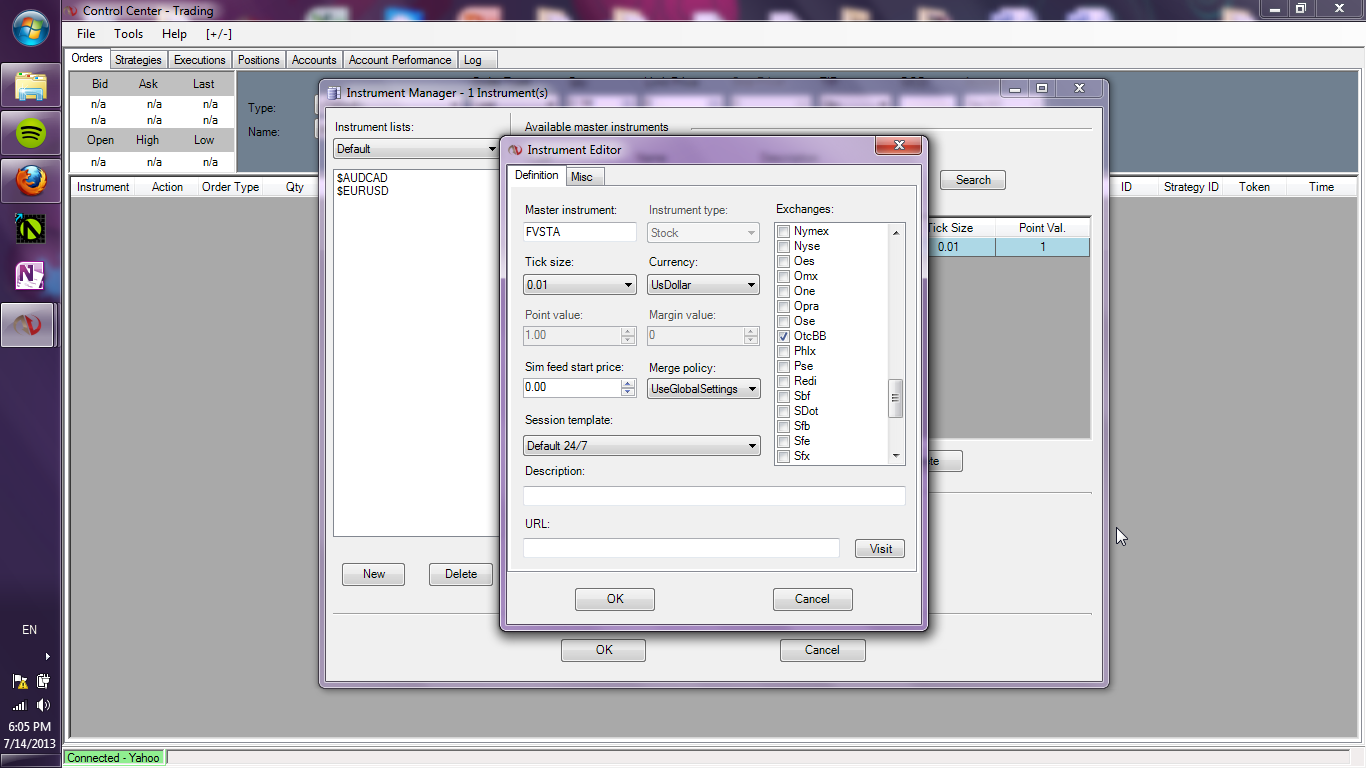Viewport: 1366px width, 768px height.
Task: Switch to the Strategies tab
Action: (x=138, y=60)
